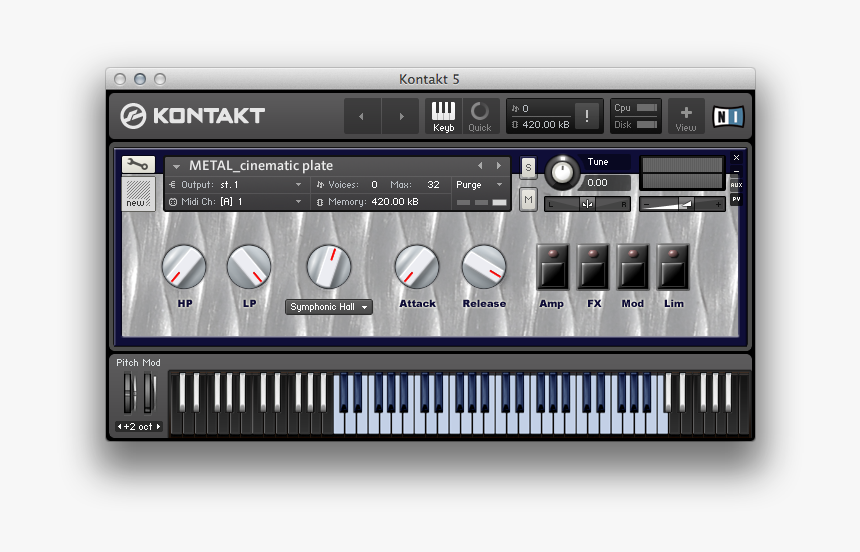860x552 pixels.
Task: Click the LP filter knob
Action: point(249,267)
